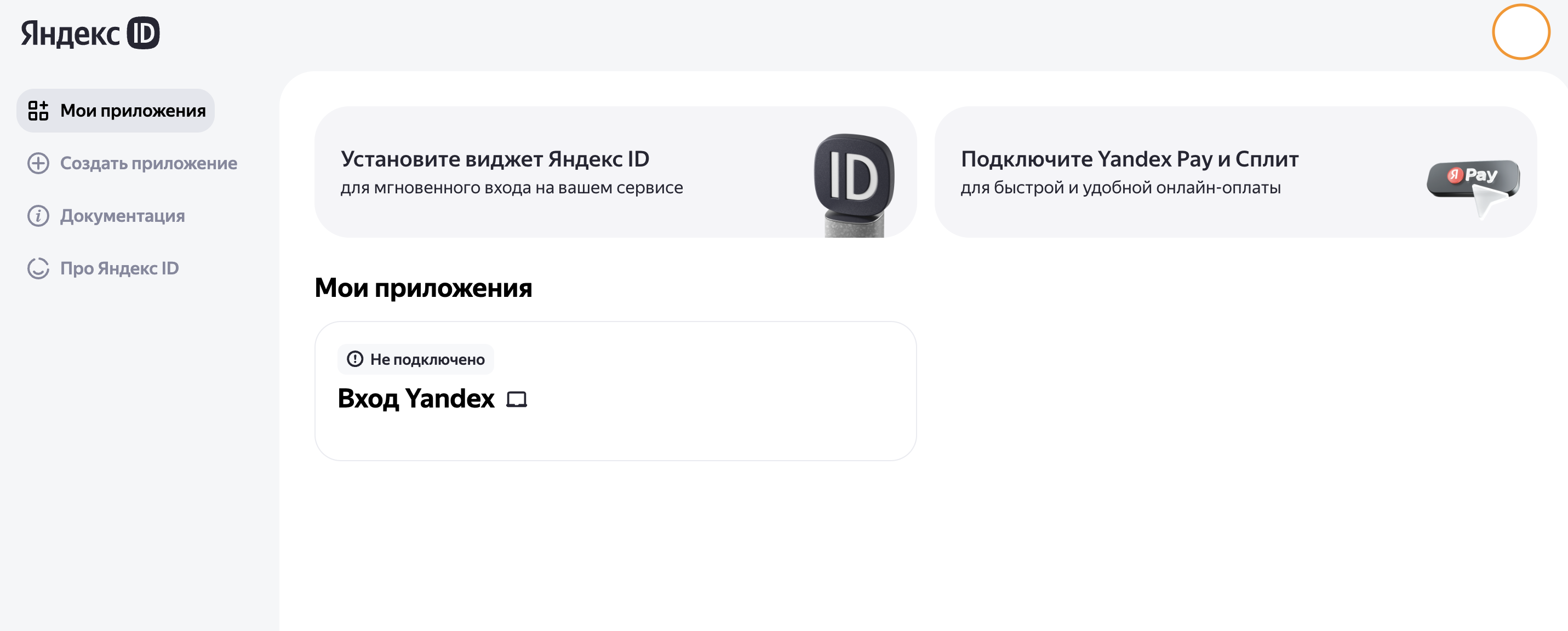Click the info icon next to Документация

38,216
